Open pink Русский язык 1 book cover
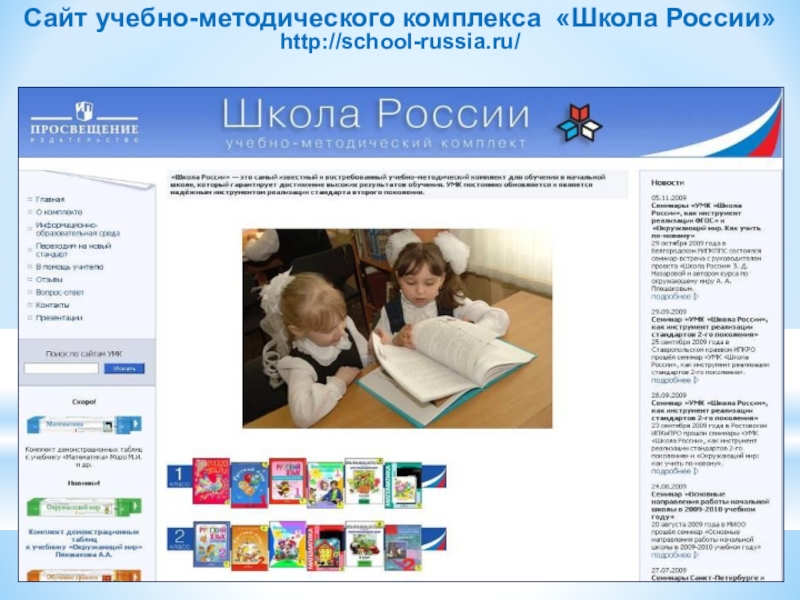 coord(287,481)
